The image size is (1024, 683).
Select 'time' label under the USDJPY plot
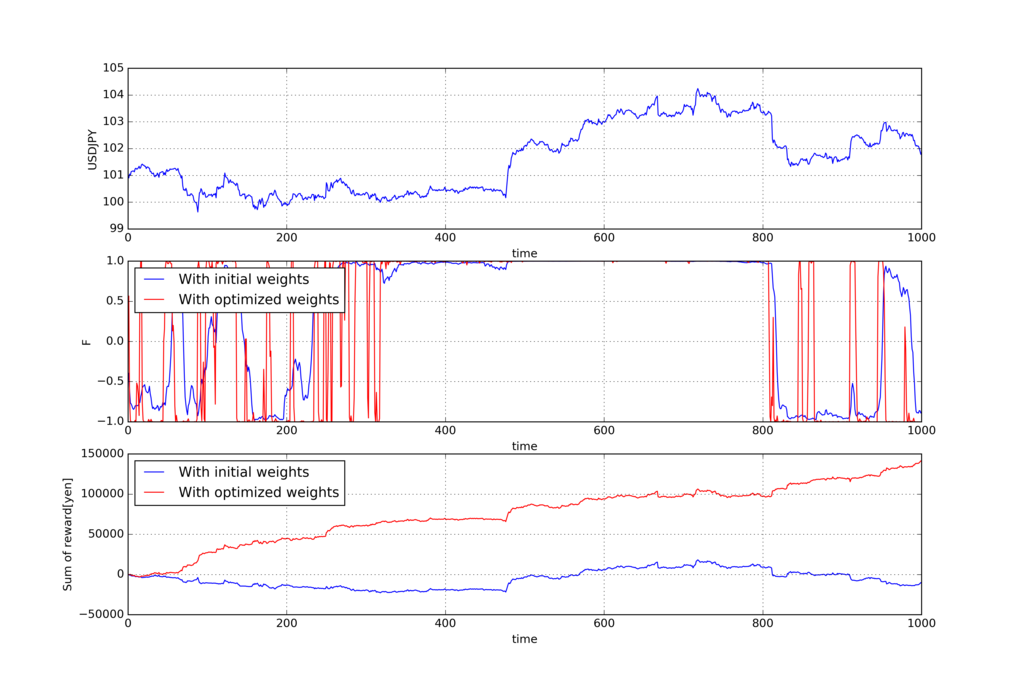pos(524,253)
